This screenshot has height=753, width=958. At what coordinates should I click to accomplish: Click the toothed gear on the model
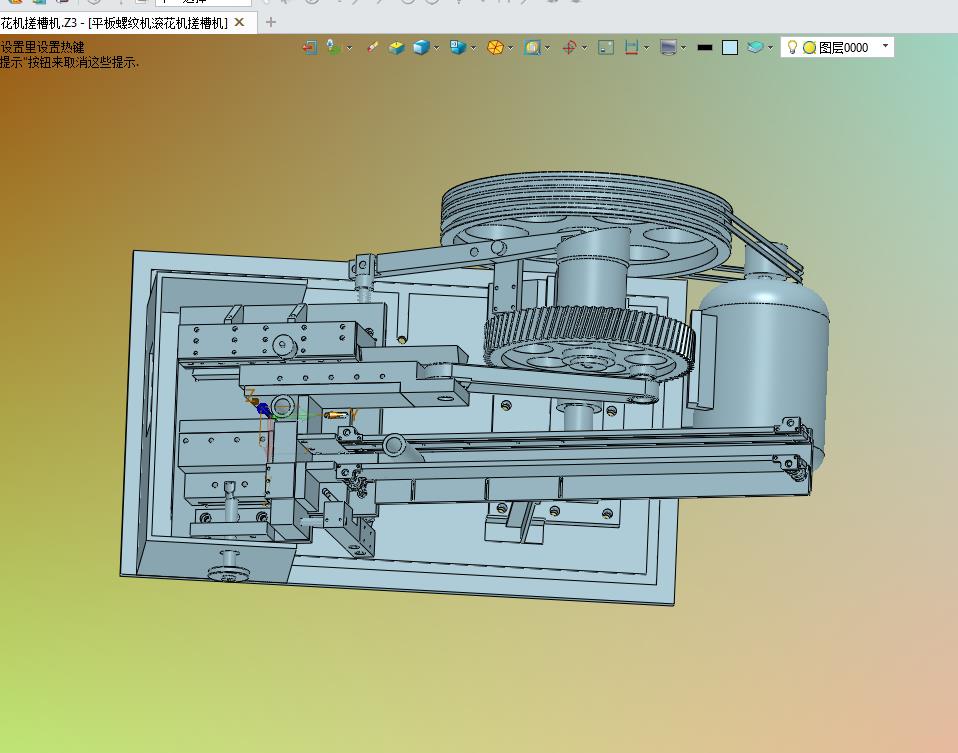click(x=590, y=342)
